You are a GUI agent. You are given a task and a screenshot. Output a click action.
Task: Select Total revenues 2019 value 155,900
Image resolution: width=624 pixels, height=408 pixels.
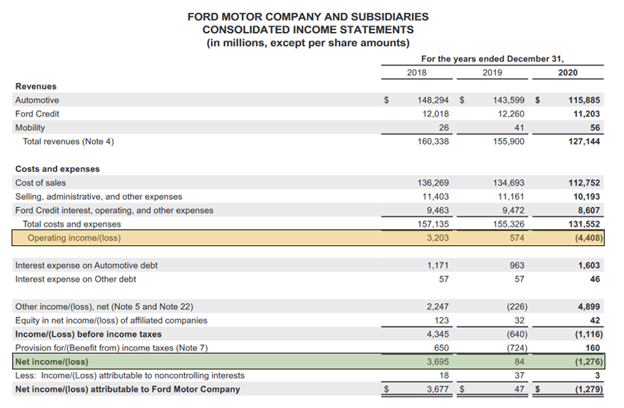509,141
